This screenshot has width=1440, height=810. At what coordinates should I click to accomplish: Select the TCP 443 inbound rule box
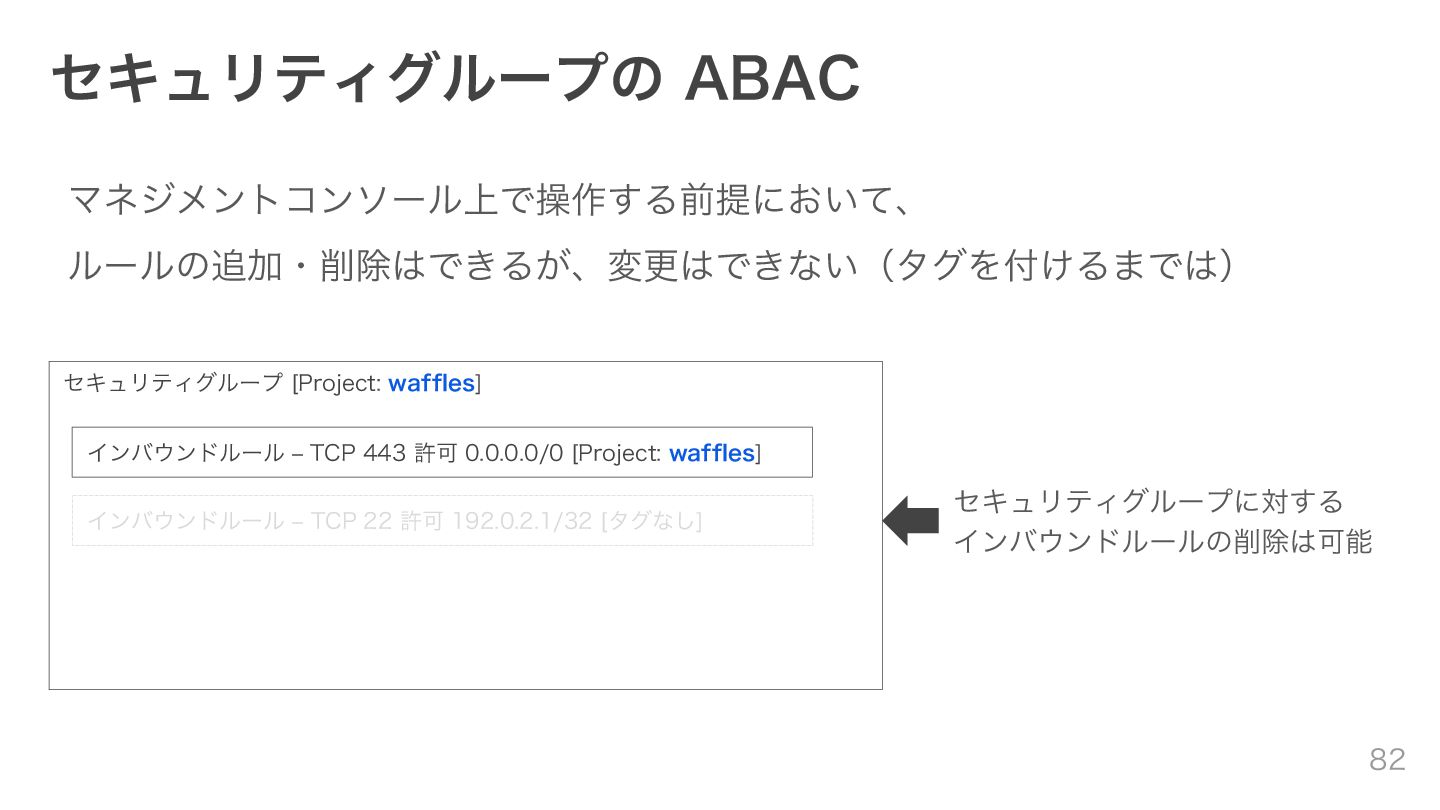click(442, 452)
